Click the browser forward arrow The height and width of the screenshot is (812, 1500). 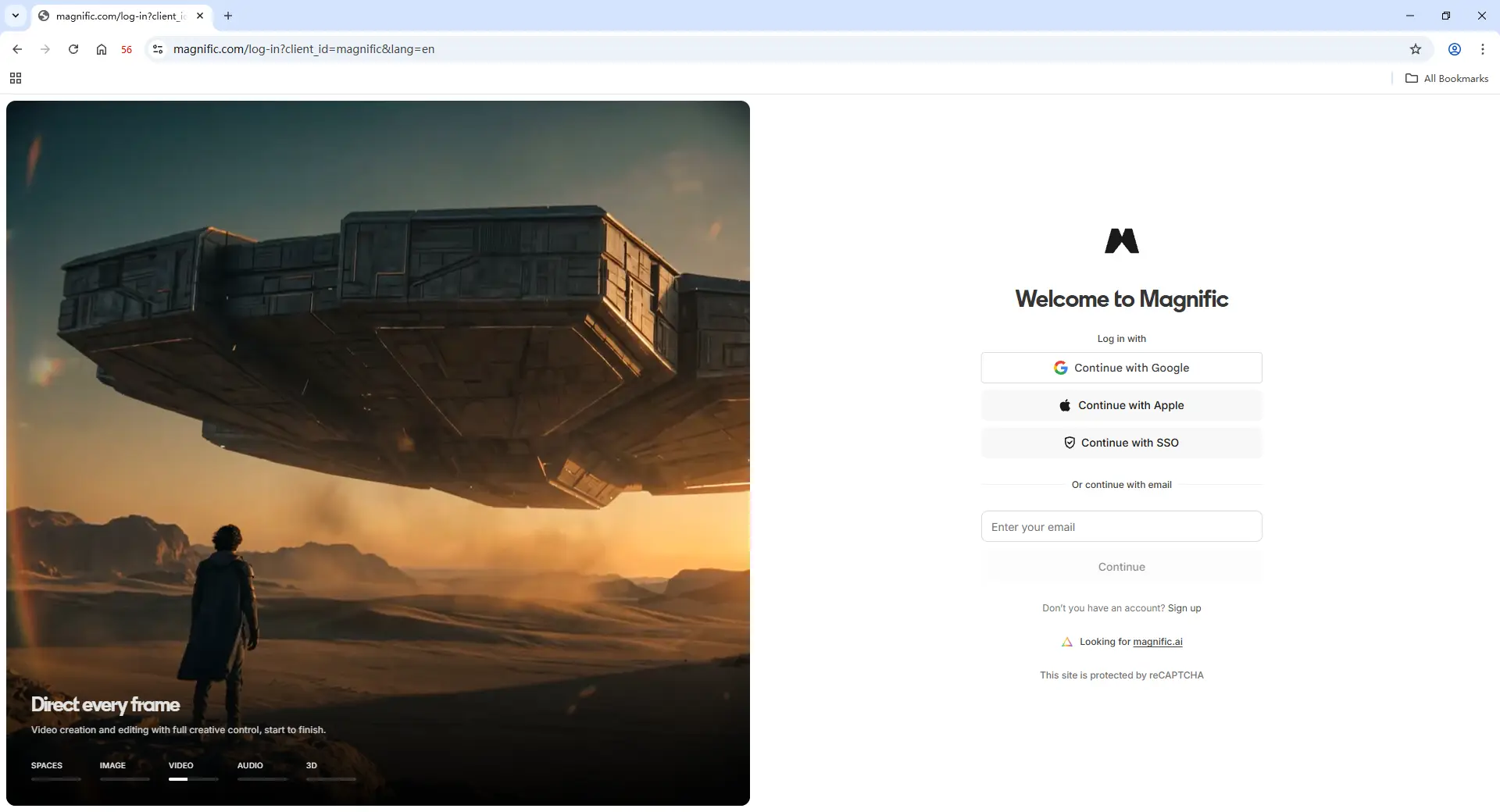click(45, 49)
